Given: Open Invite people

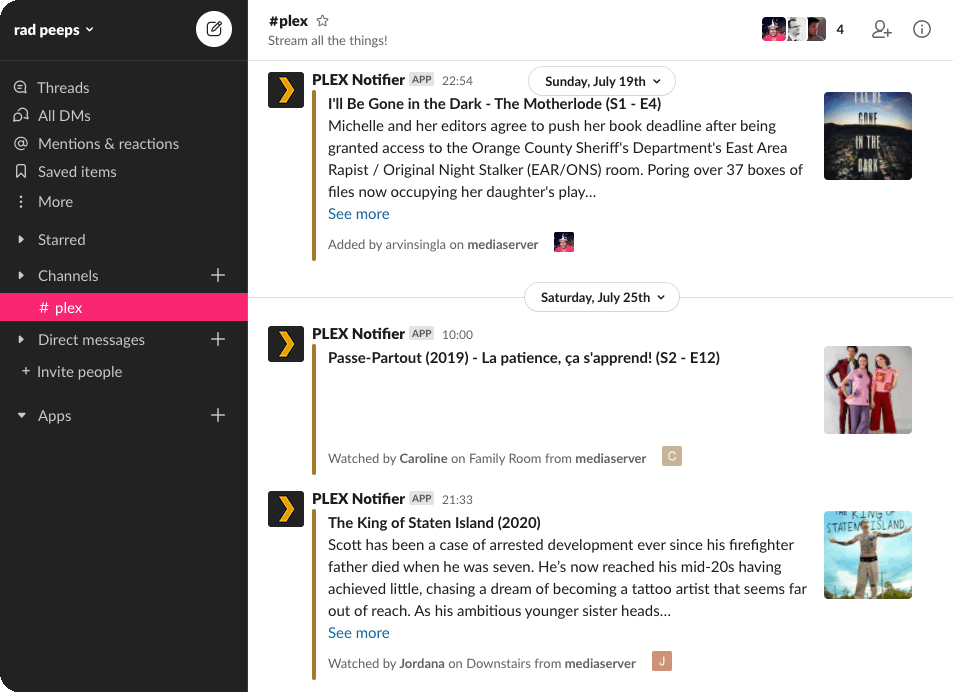Looking at the screenshot, I should (78, 371).
